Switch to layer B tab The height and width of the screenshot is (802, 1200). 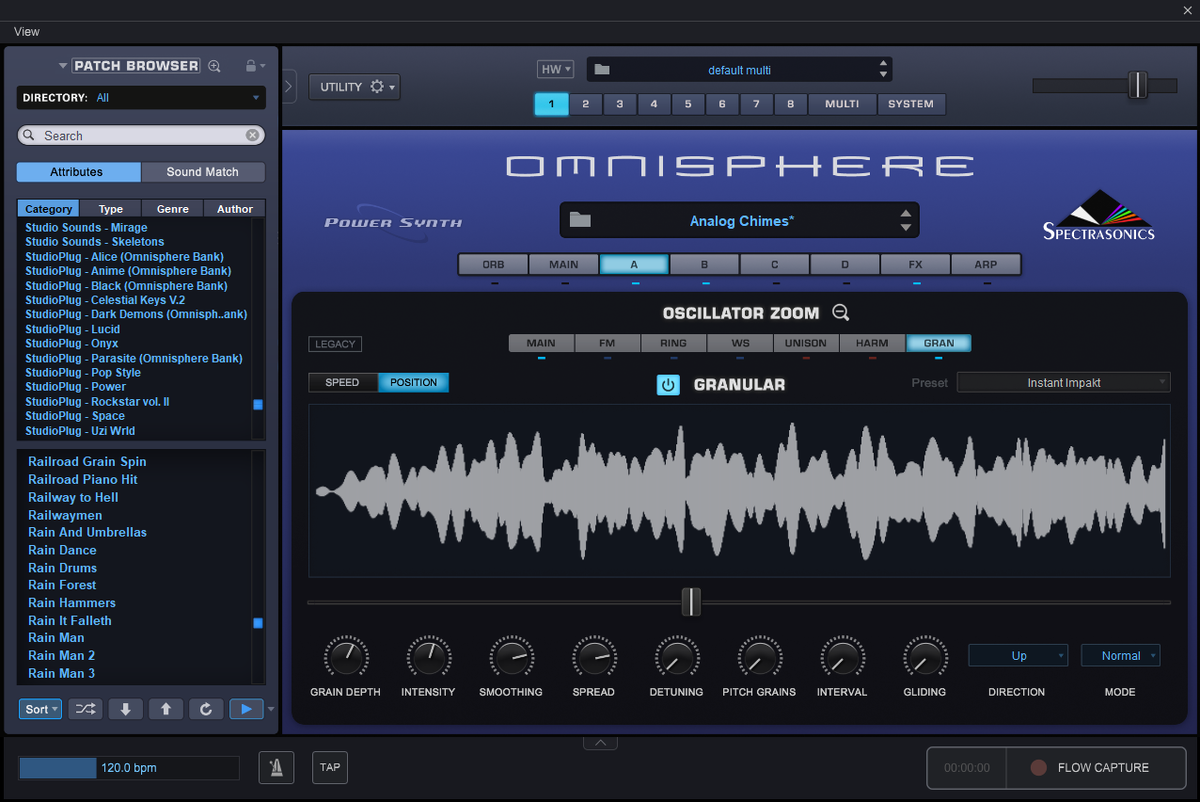704,265
